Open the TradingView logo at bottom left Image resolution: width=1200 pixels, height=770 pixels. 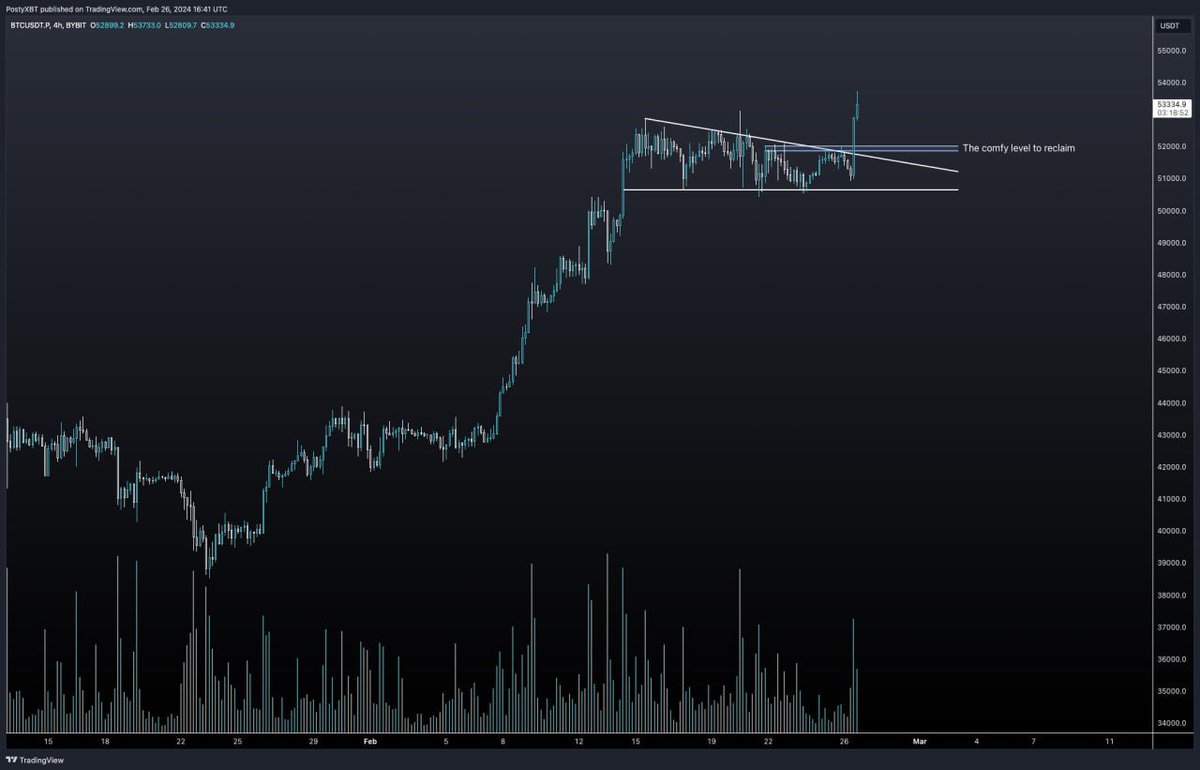[34, 759]
